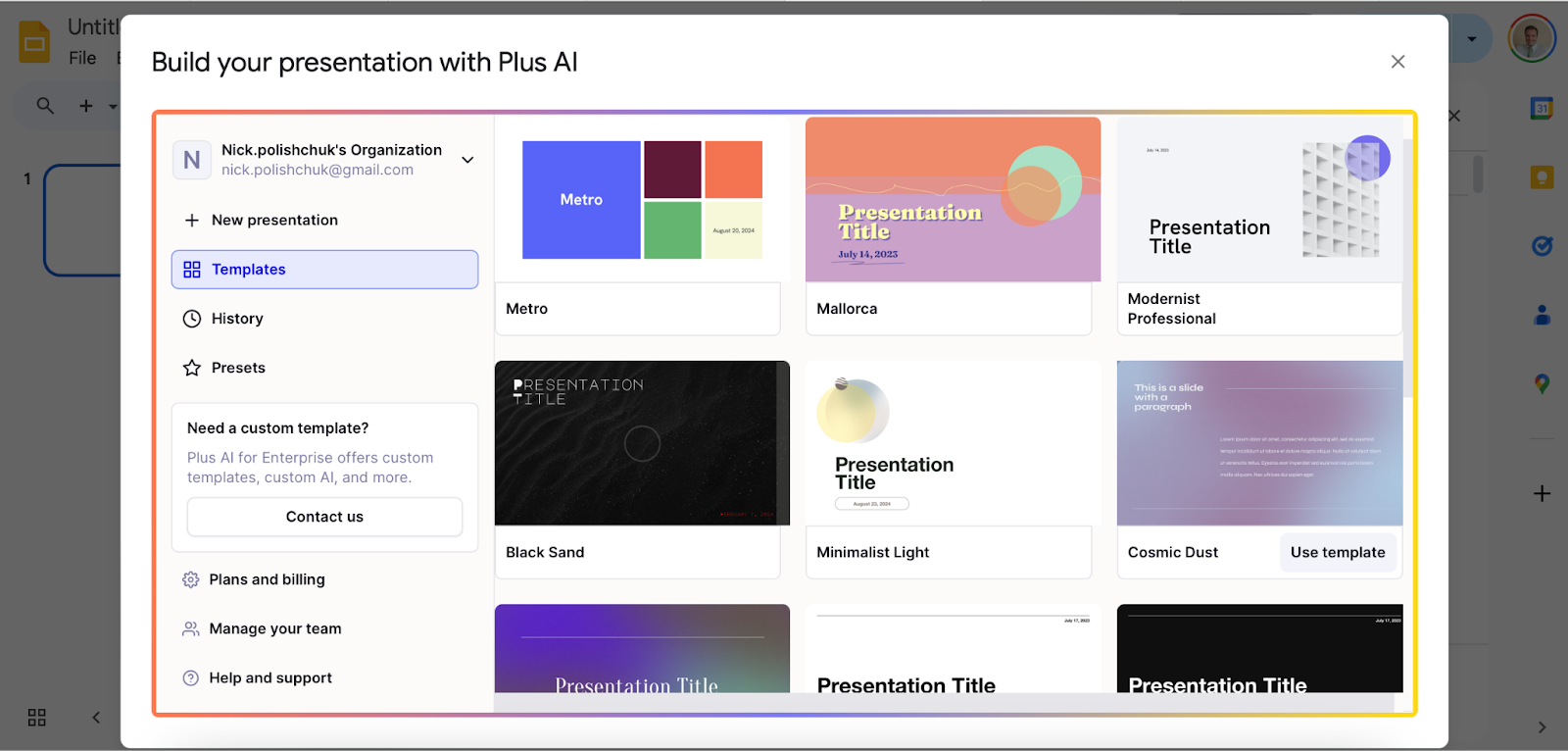Click the Black Sand template name label
This screenshot has width=1568, height=751.
545,553
